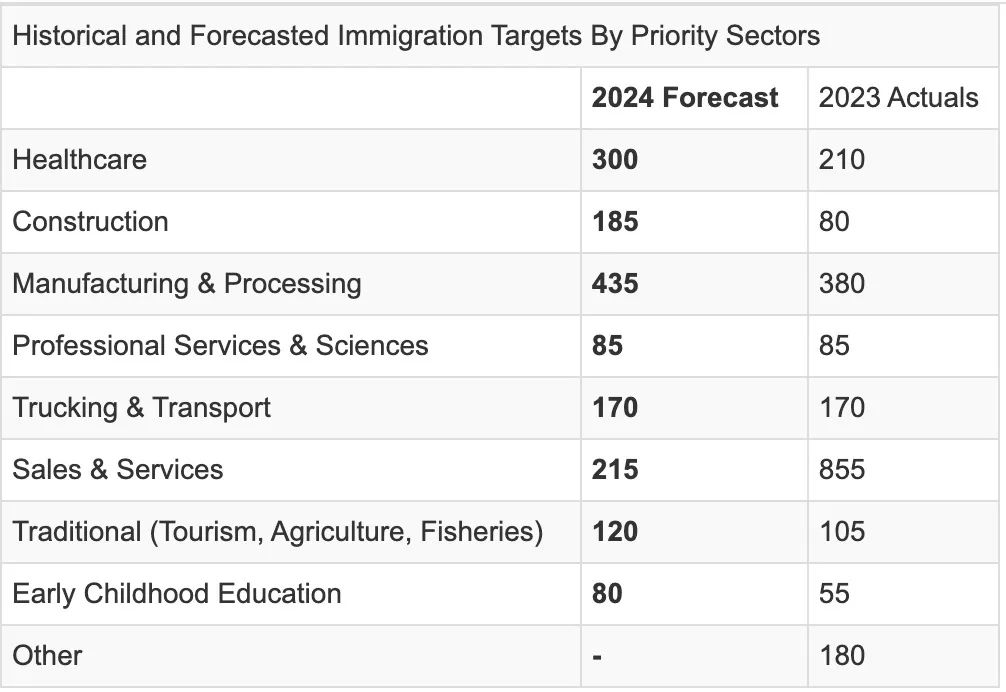Viewport: 1006px width, 692px height.
Task: Select the 2024 Forecast column header
Action: coord(685,97)
